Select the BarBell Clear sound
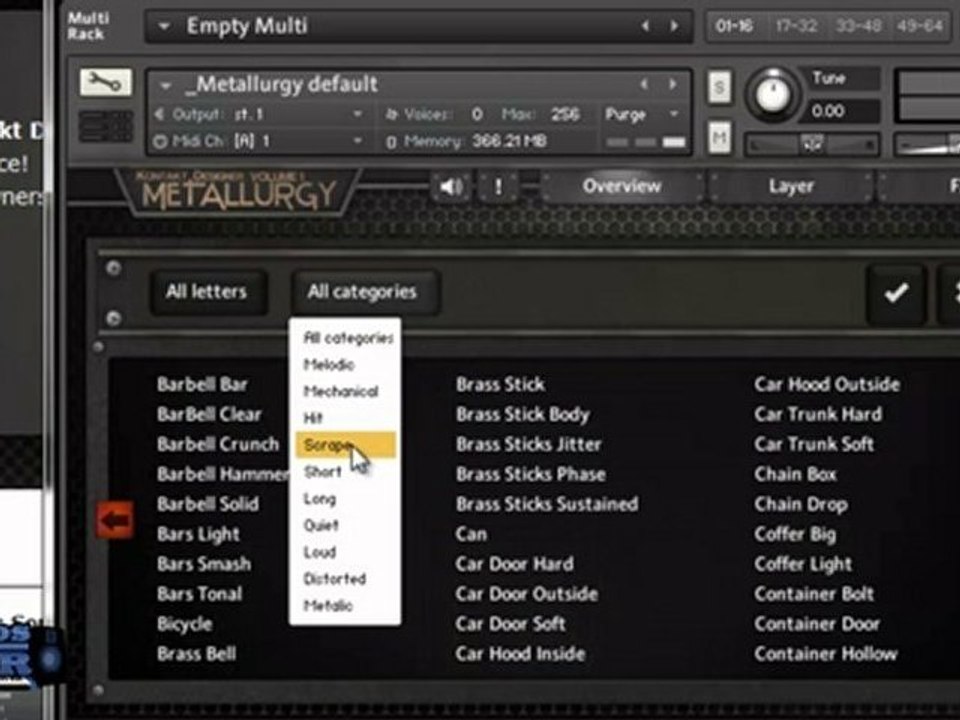The height and width of the screenshot is (720, 960). pyautogui.click(x=209, y=414)
